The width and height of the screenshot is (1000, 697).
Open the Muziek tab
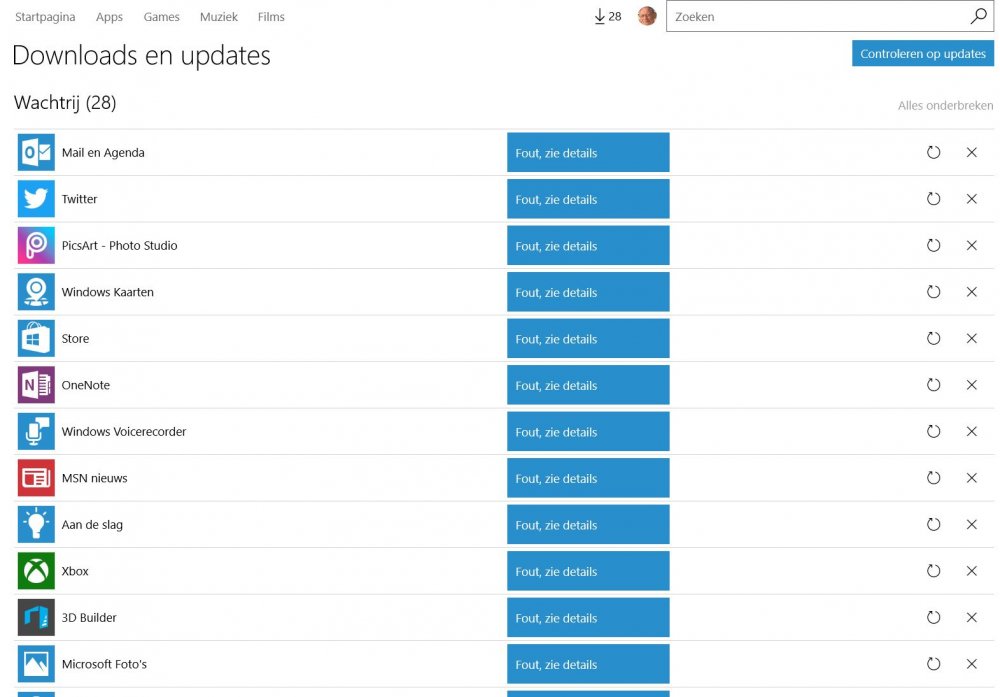click(x=219, y=17)
